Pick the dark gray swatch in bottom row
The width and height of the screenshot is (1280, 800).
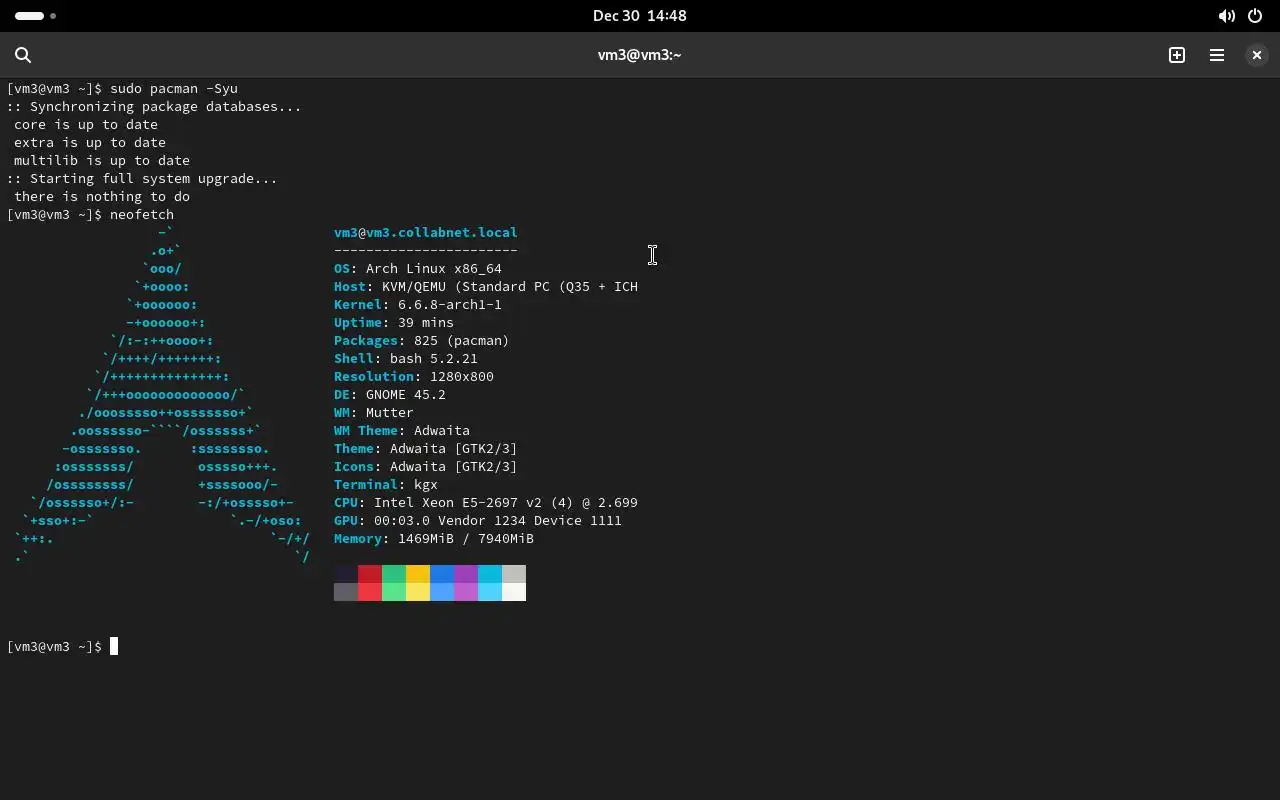click(346, 591)
